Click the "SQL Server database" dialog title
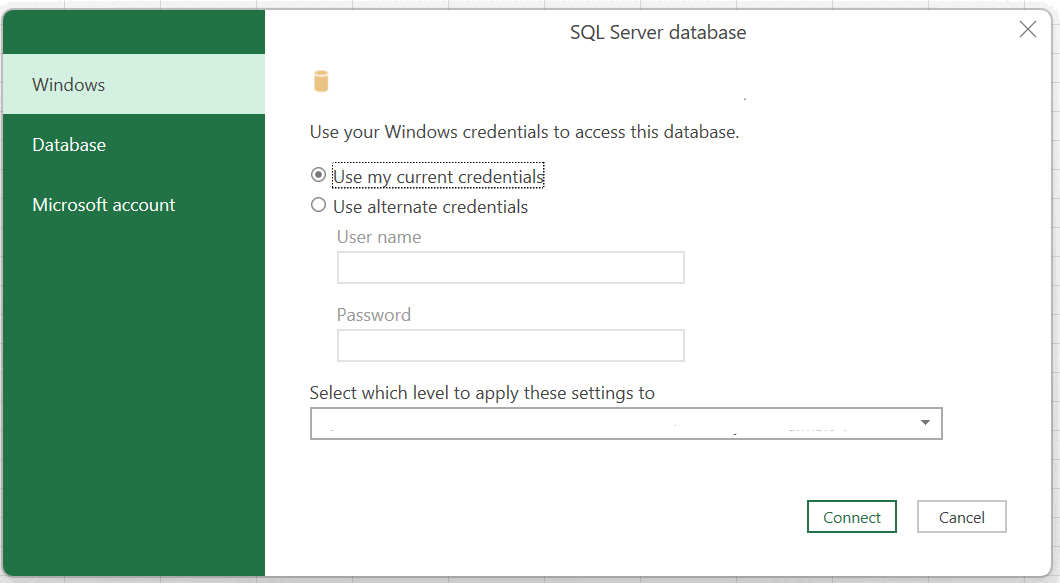1060x583 pixels. pos(657,32)
